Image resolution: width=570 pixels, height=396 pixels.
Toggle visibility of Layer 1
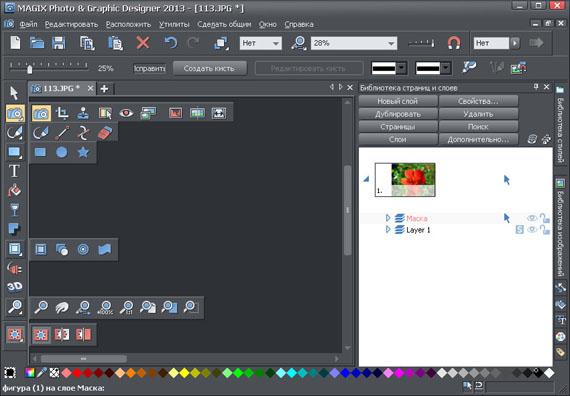(x=532, y=230)
